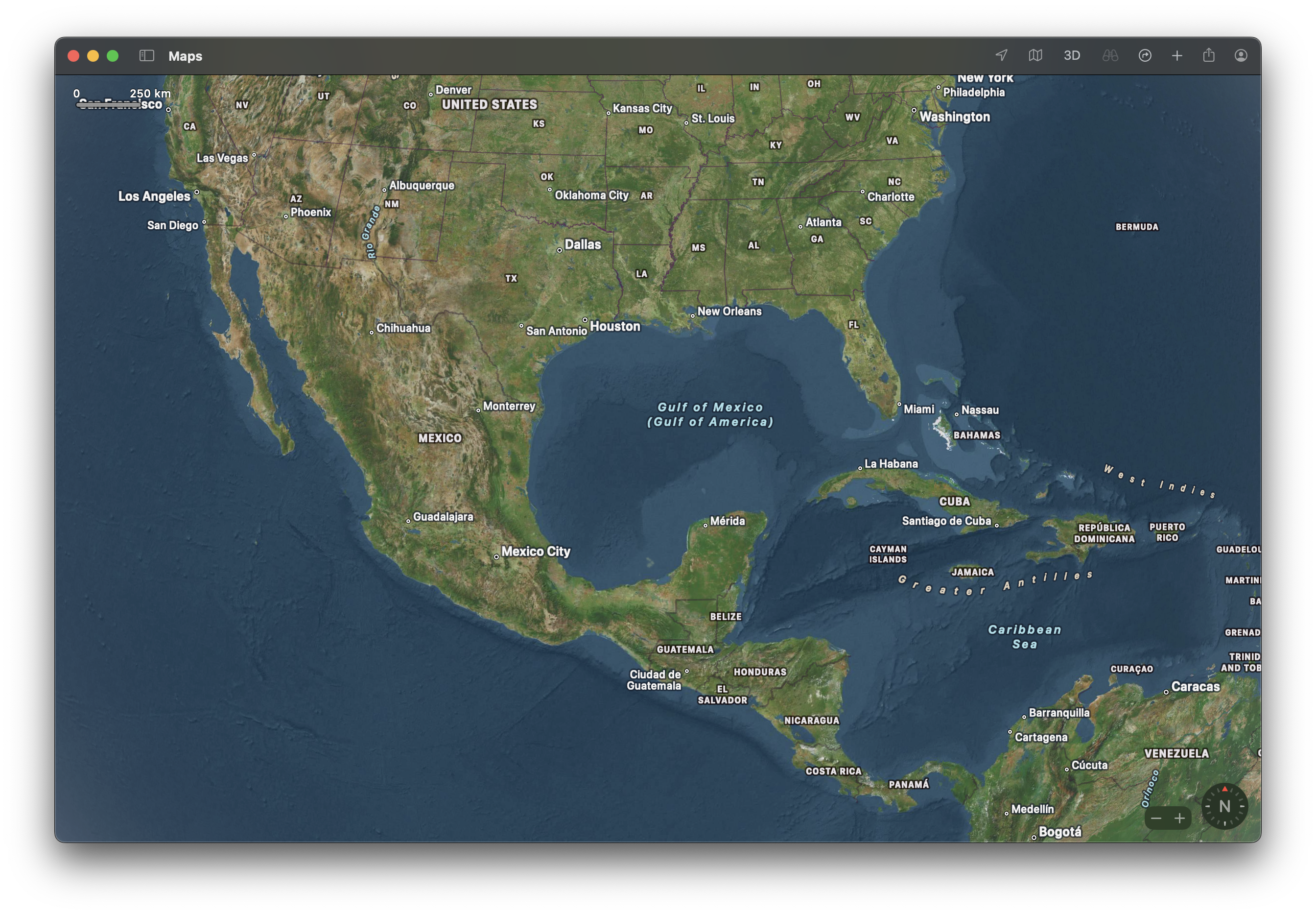Select the Phoenix city label
Screen dimensions: 1316x915
(x=310, y=212)
